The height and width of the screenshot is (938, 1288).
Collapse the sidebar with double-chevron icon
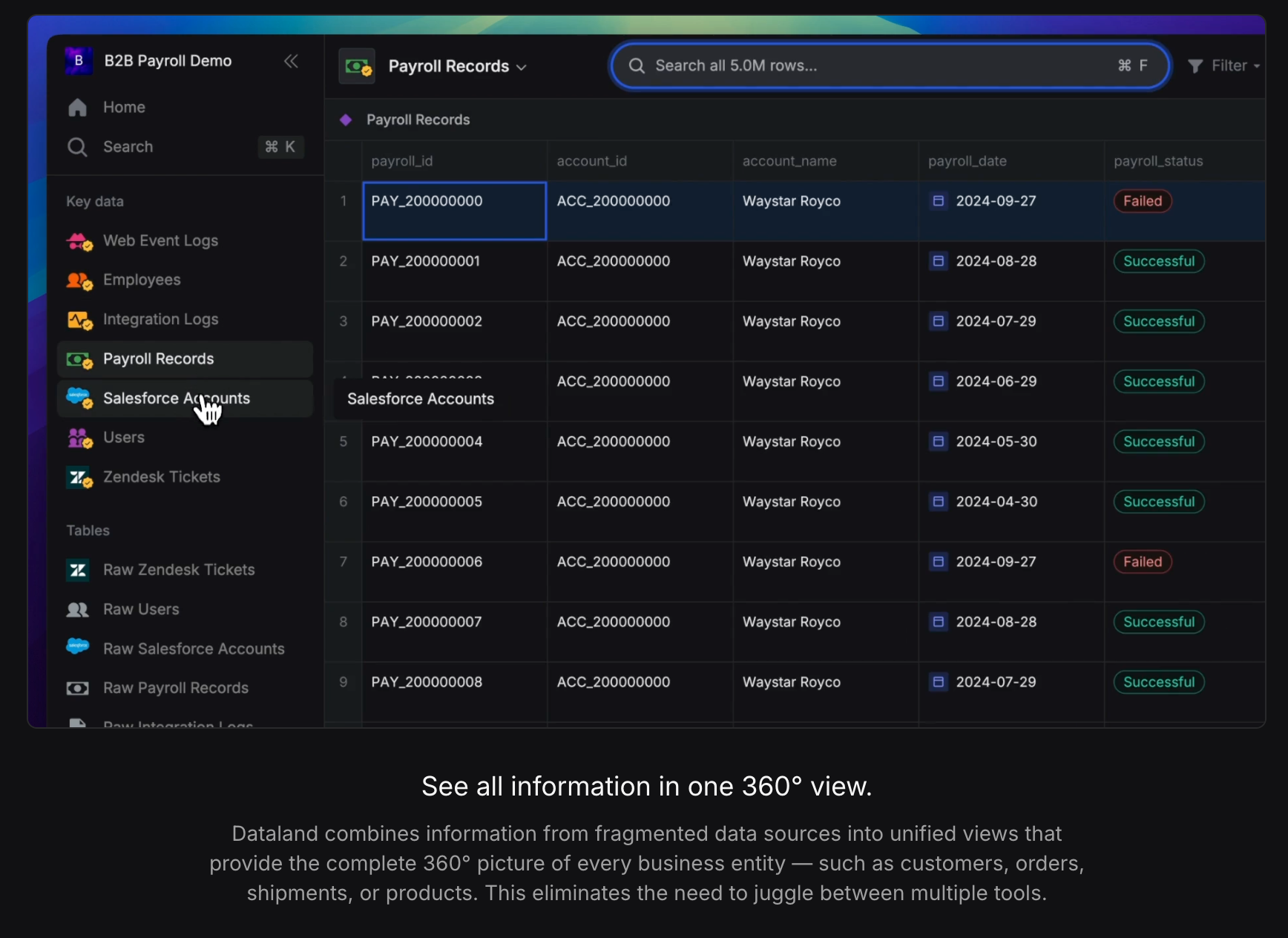point(291,62)
